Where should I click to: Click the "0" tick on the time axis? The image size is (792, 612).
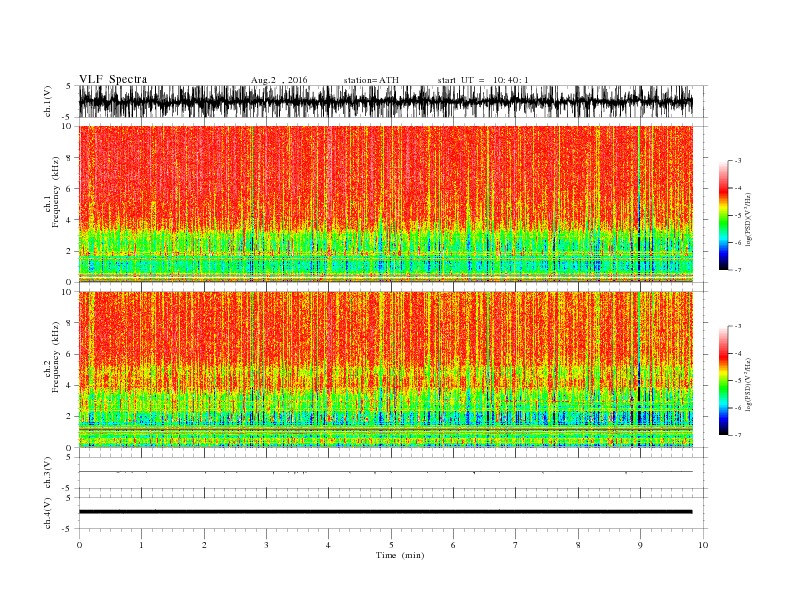79,545
